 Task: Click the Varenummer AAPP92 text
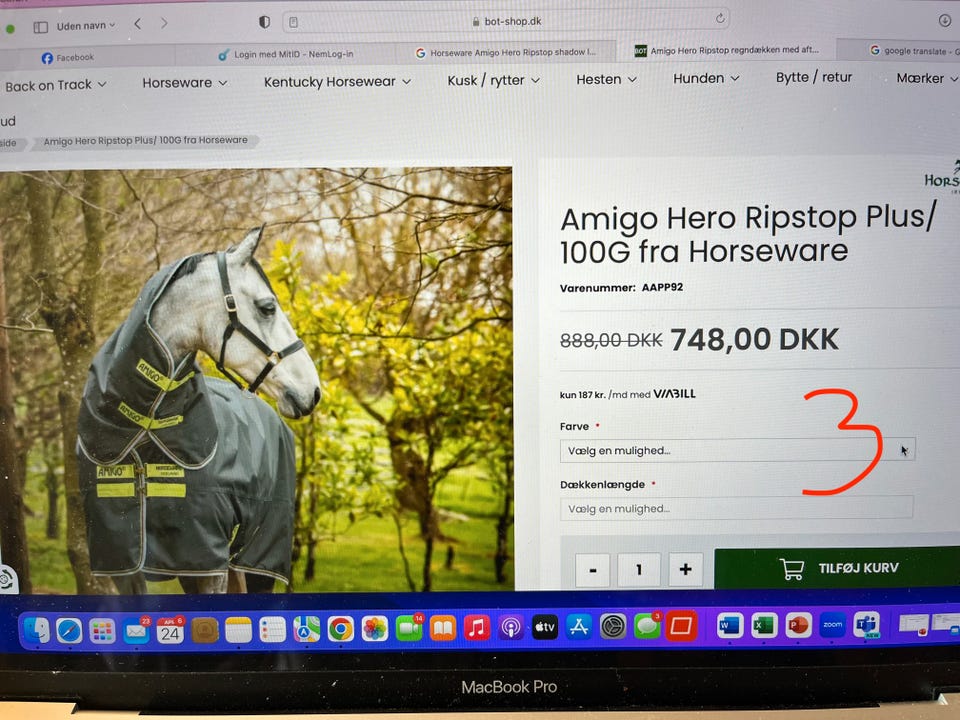tap(621, 287)
